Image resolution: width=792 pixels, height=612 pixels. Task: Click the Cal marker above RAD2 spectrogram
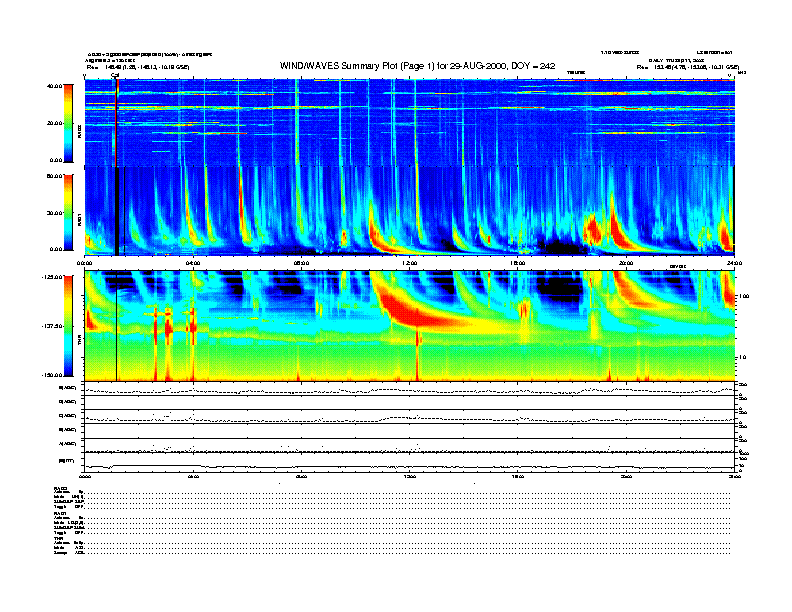(115, 76)
